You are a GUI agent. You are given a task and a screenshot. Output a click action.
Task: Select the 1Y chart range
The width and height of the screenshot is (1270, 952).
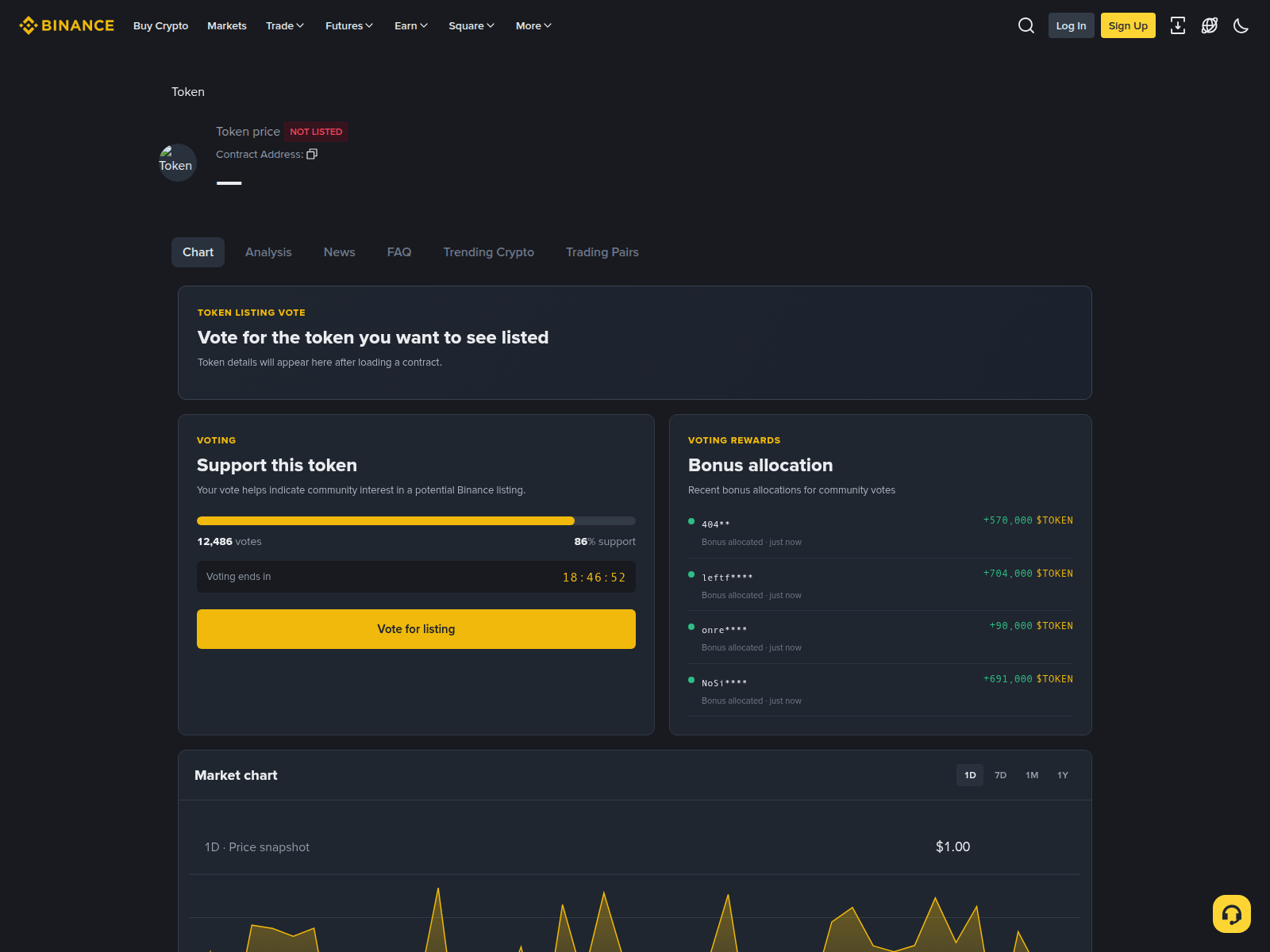(1063, 775)
